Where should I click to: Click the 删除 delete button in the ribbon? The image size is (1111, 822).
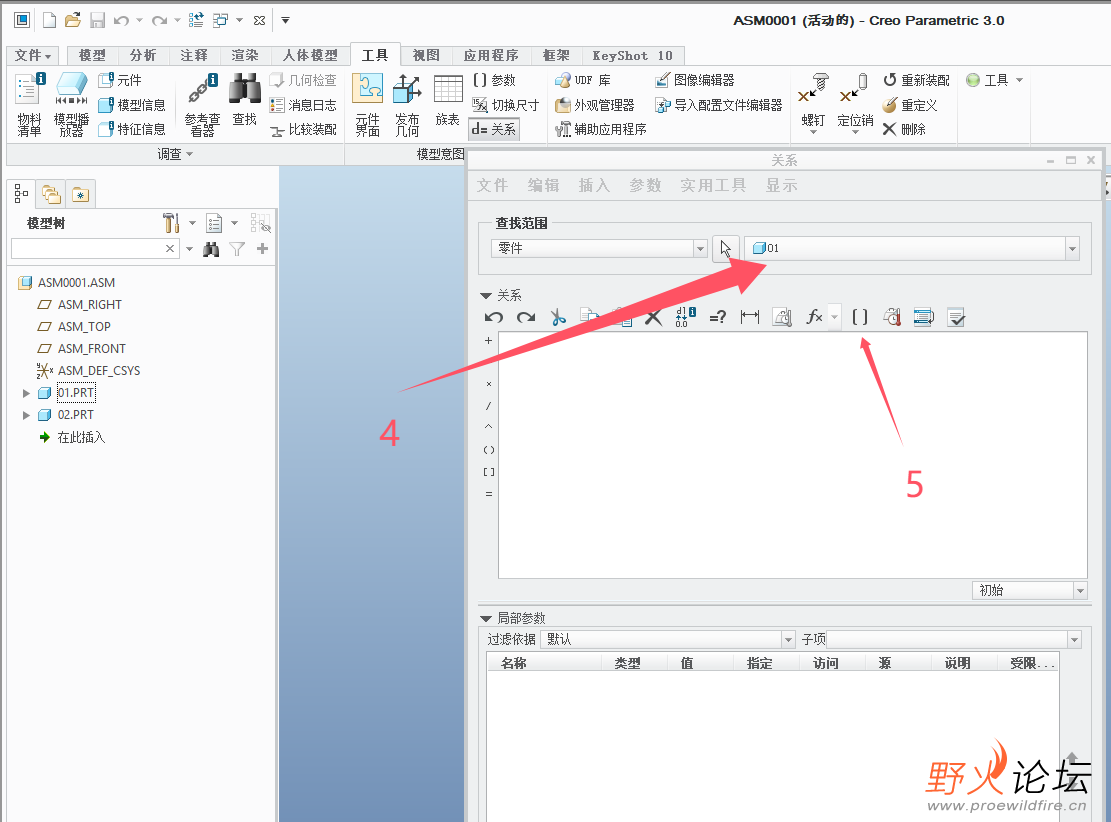tap(904, 129)
